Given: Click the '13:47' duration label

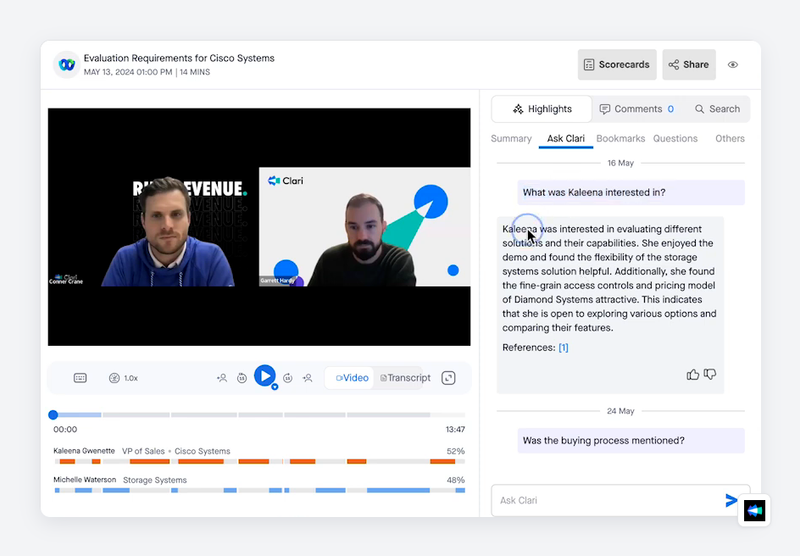Looking at the screenshot, I should click(x=455, y=429).
